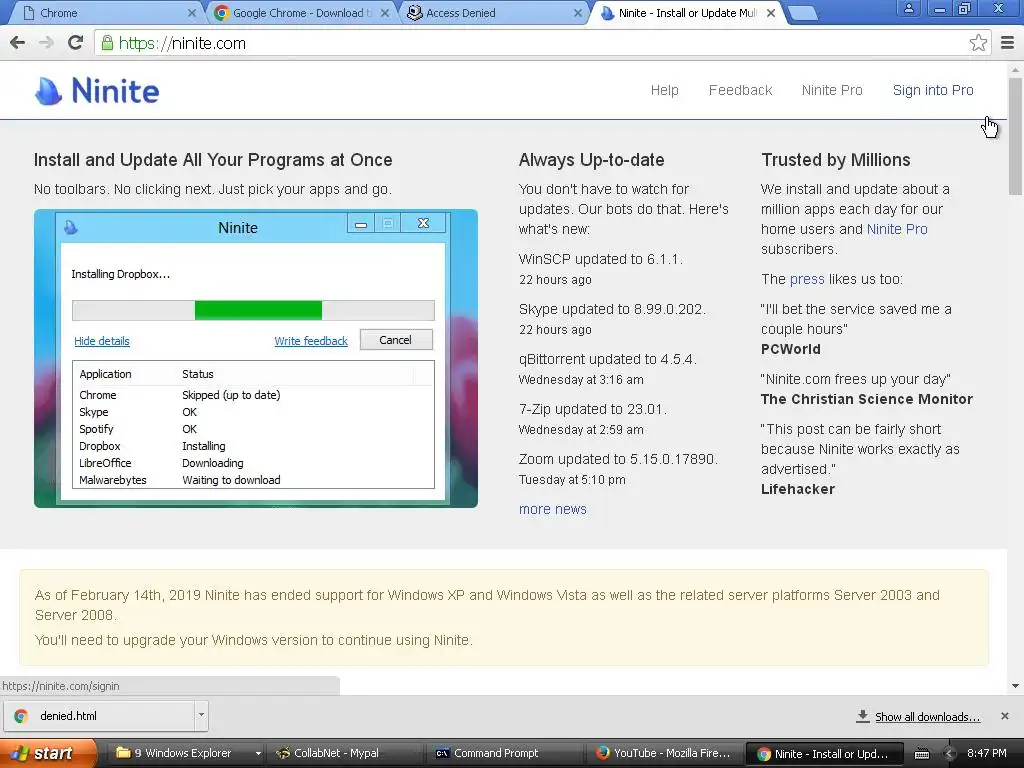1024x768 pixels.
Task: Click Sign into Pro
Action: coord(933,90)
